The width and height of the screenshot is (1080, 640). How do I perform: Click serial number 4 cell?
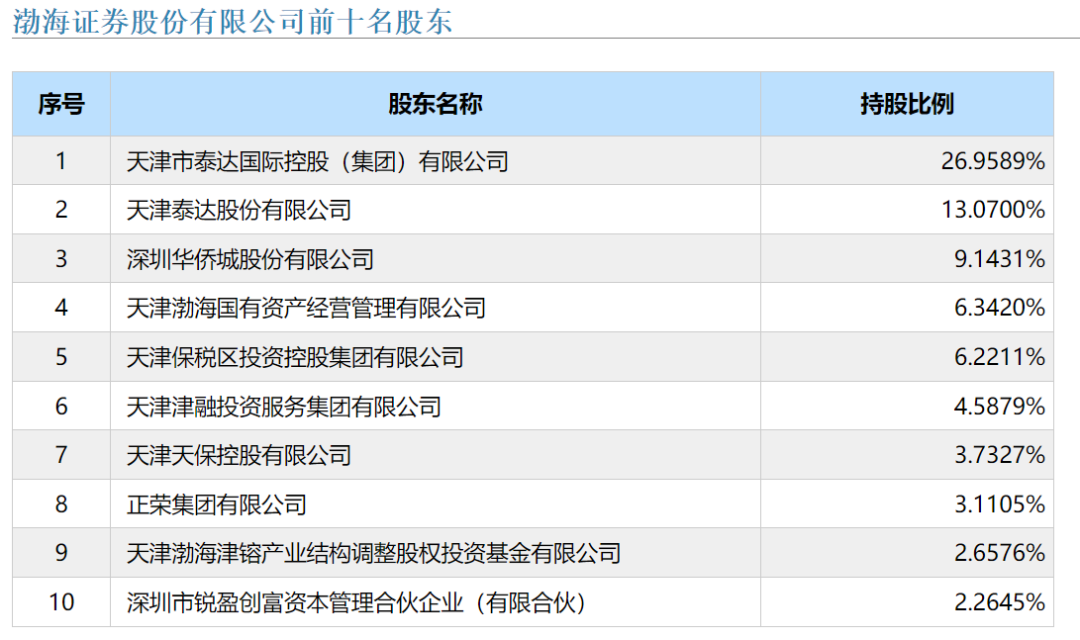point(61,307)
